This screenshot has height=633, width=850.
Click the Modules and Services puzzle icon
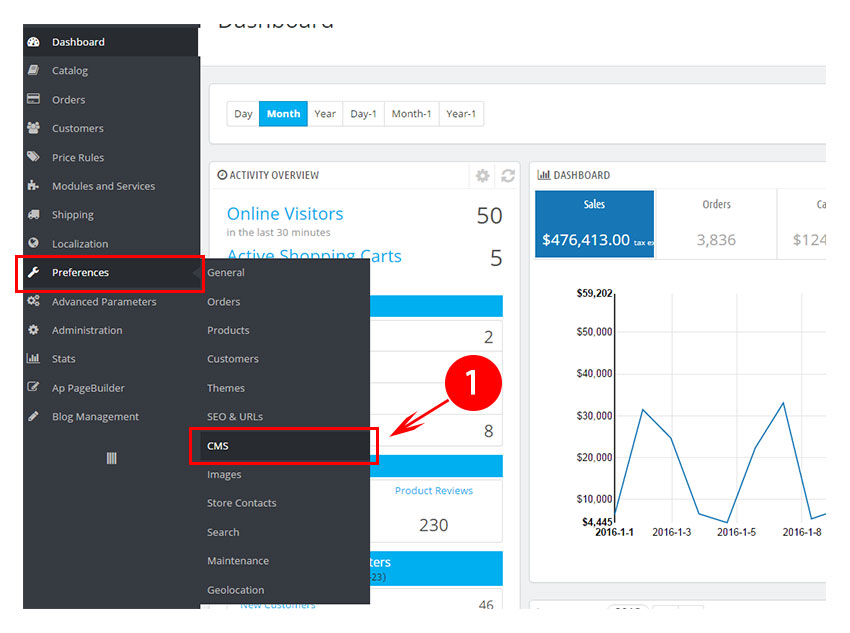click(x=33, y=186)
